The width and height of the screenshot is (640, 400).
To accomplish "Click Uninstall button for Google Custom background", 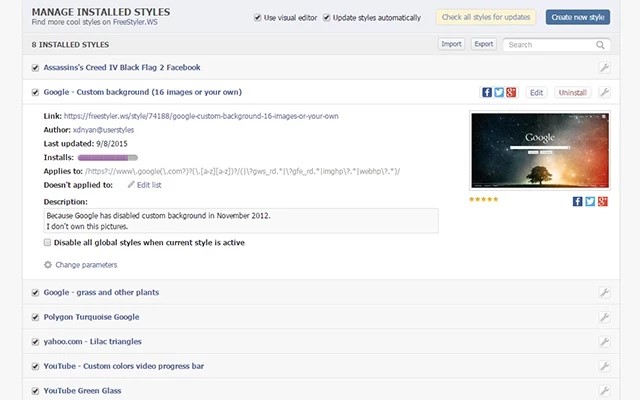I will coord(572,93).
